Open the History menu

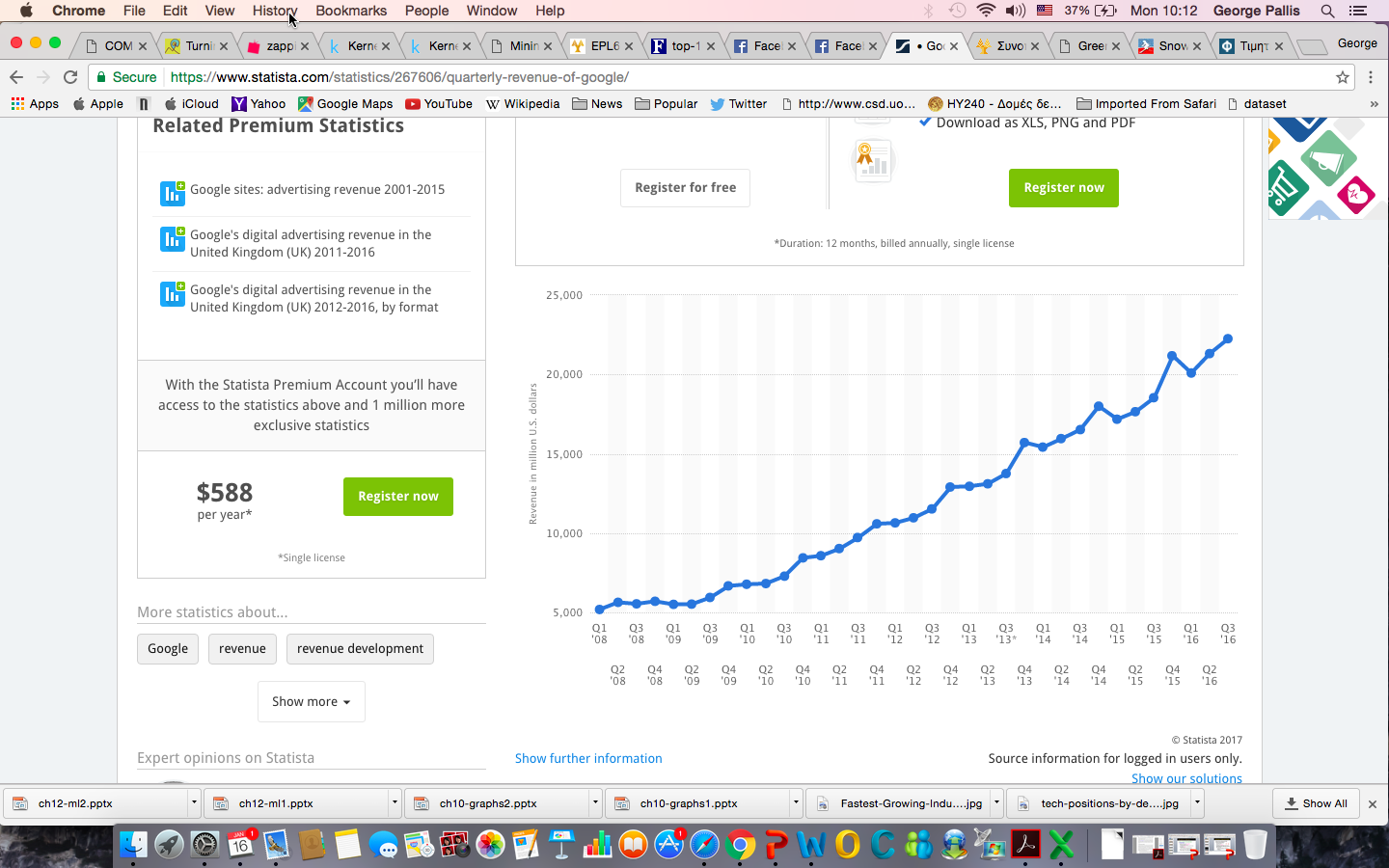[x=275, y=11]
